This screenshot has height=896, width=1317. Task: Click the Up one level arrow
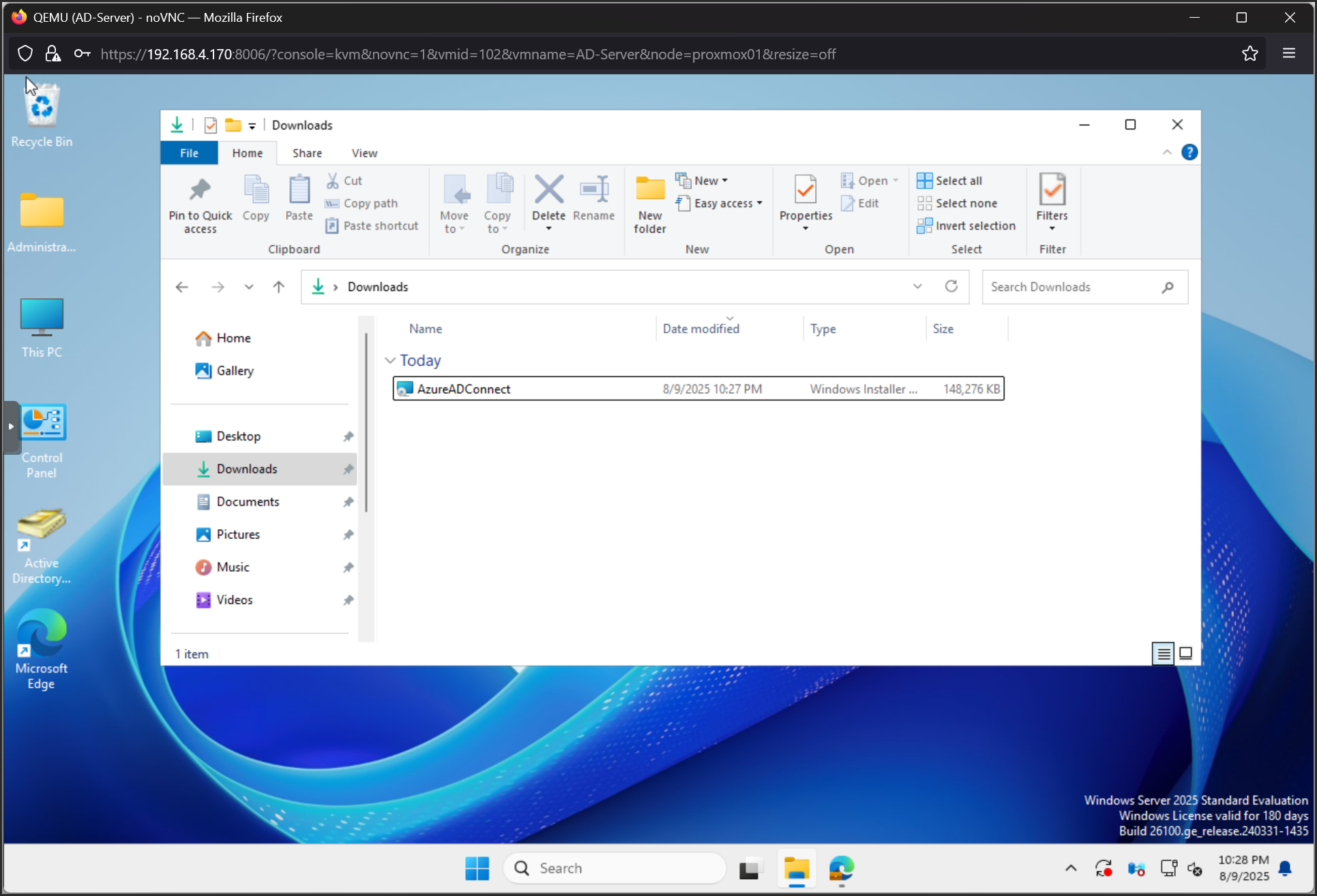tap(278, 287)
